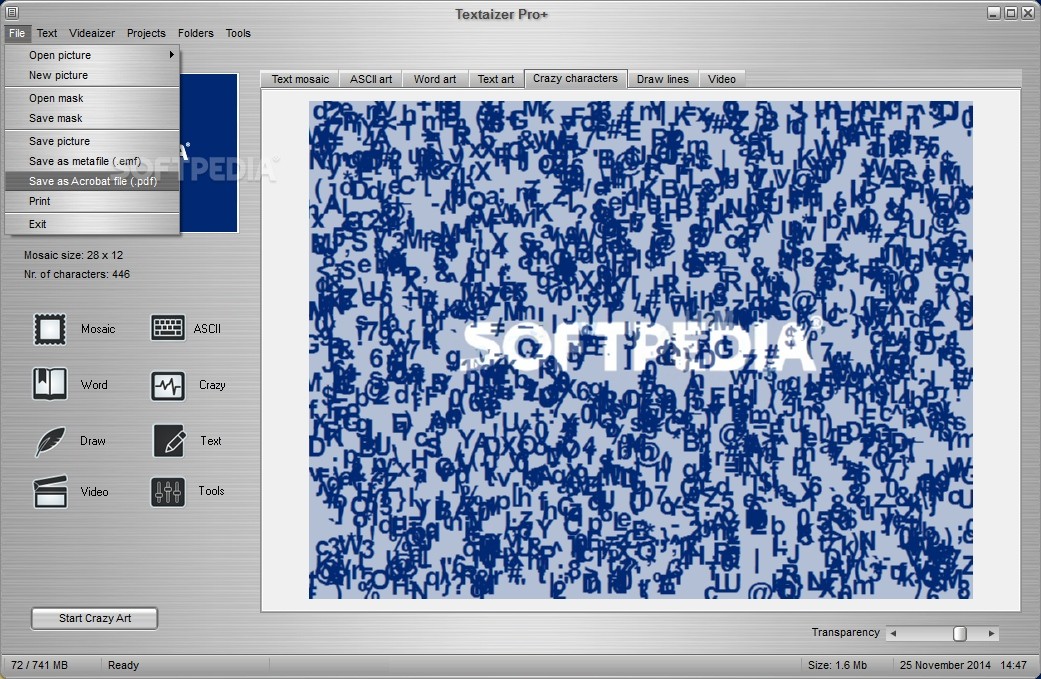Image resolution: width=1041 pixels, height=679 pixels.
Task: Click the Crazy label text
Action: (212, 385)
